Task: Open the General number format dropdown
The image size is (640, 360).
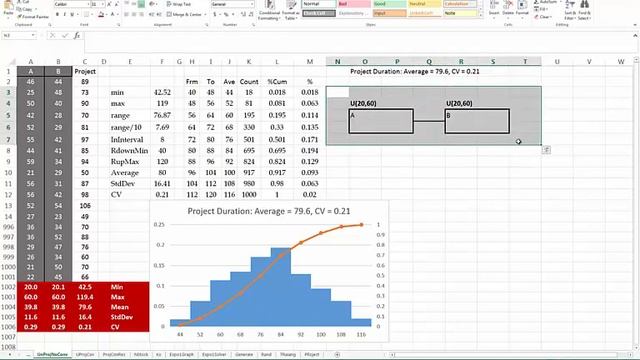Action: pos(252,4)
